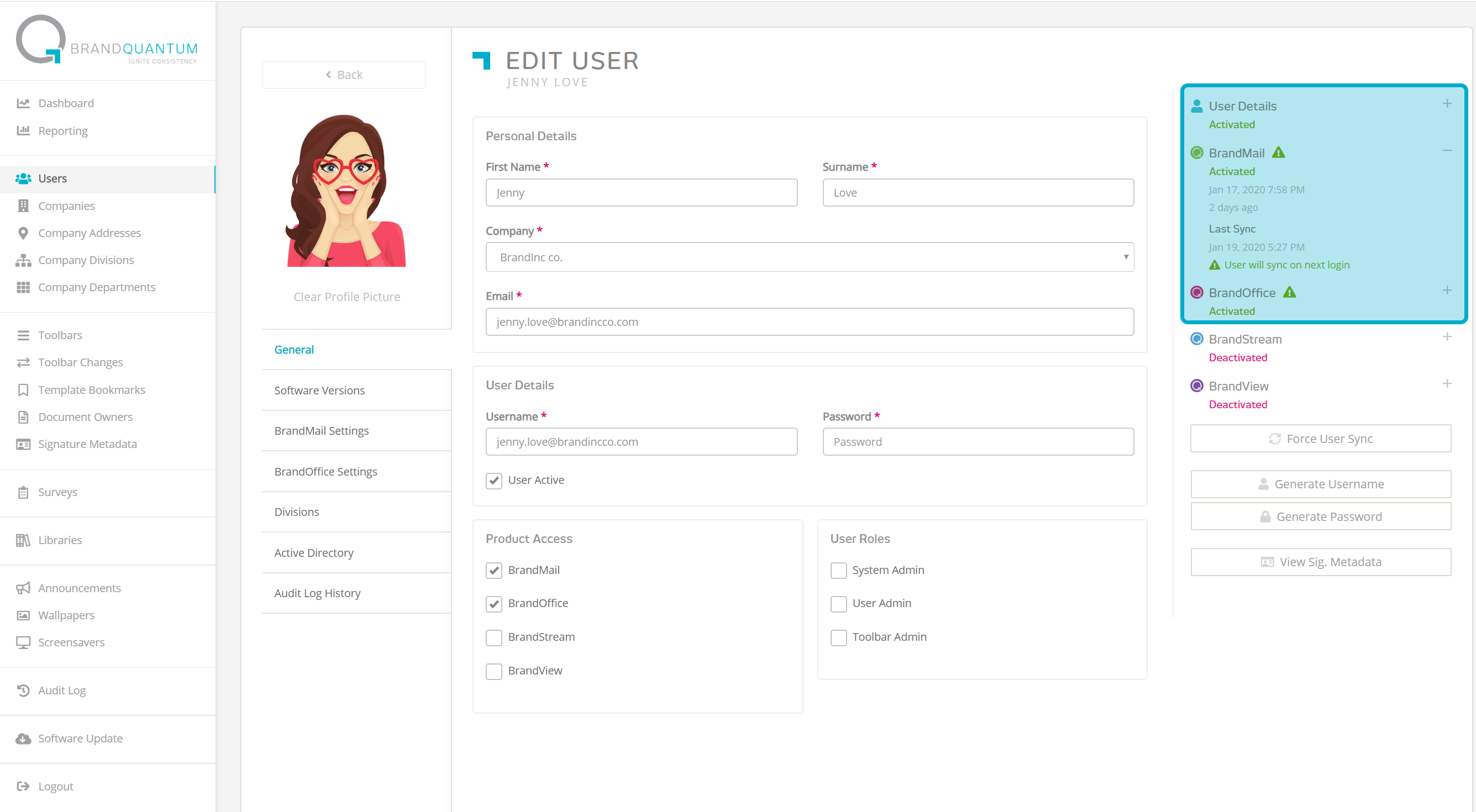The width and height of the screenshot is (1476, 812).
Task: Click the Dashboard chart icon in sidebar
Action: 23,103
